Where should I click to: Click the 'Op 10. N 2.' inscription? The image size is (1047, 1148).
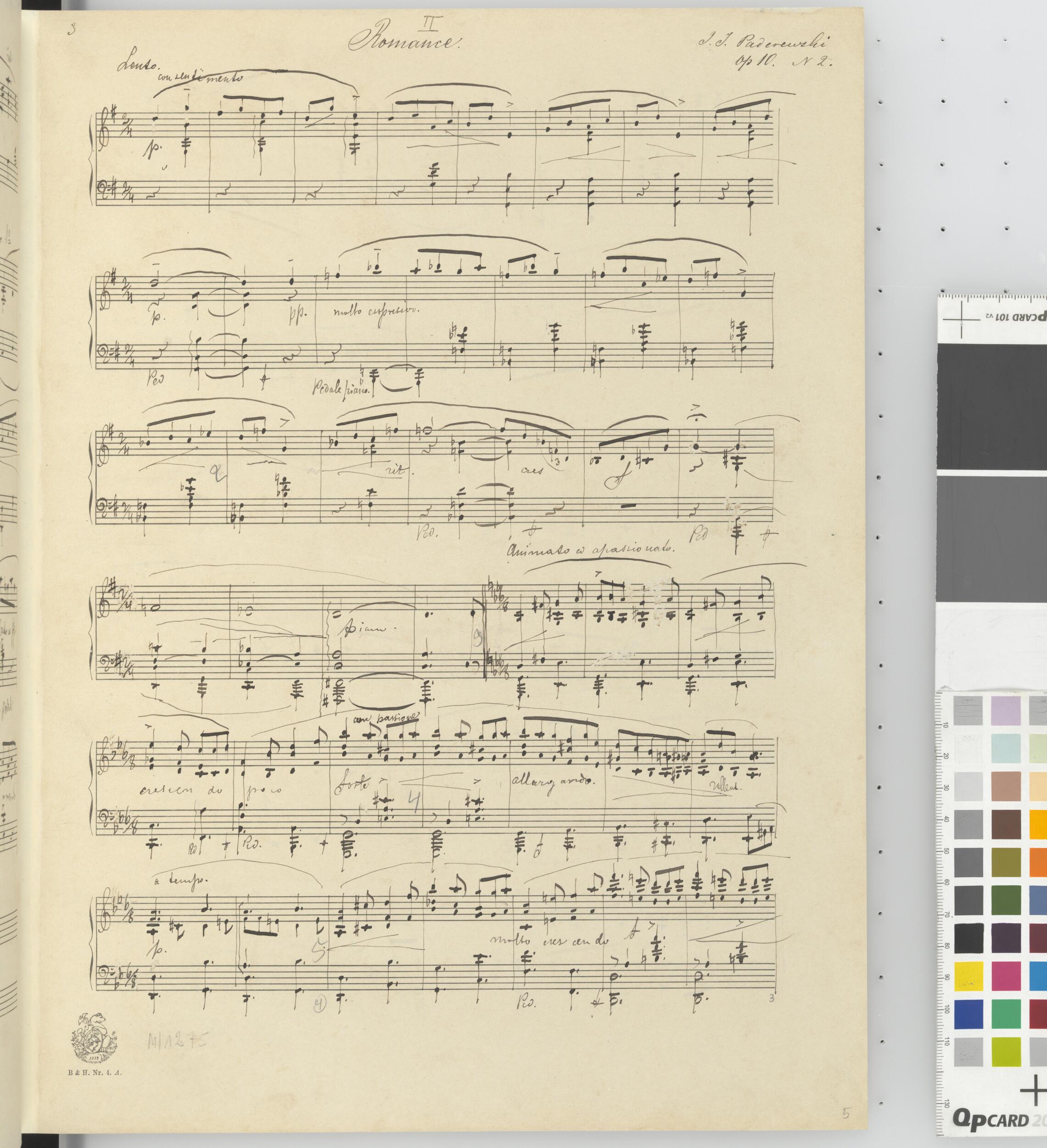[x=784, y=62]
